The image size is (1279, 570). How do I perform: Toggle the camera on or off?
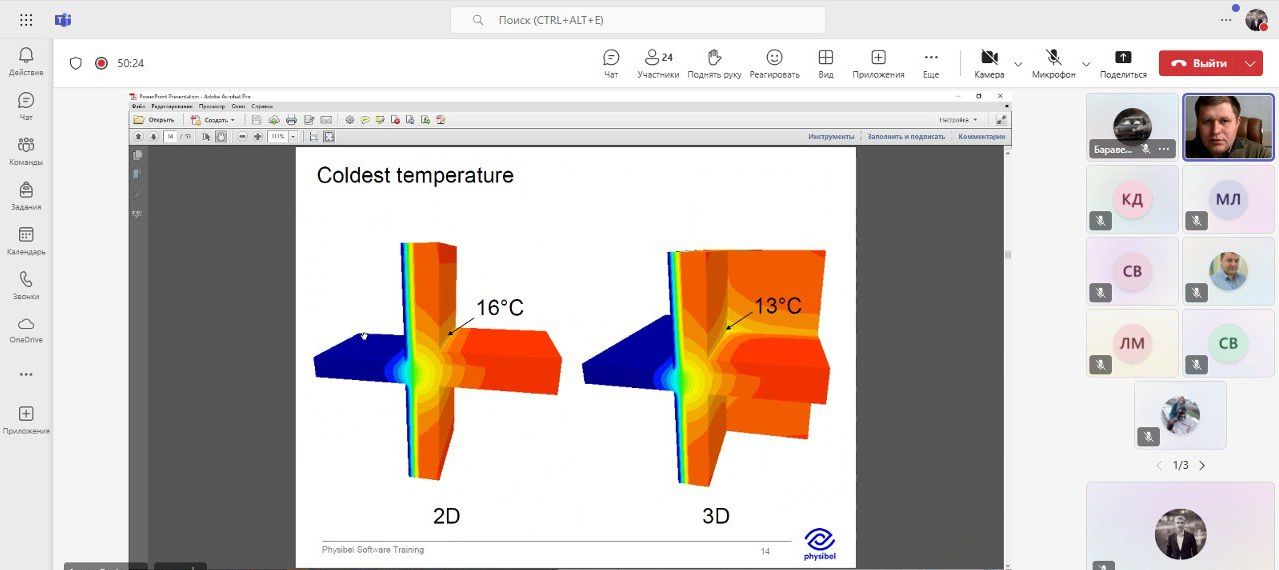tap(989, 64)
